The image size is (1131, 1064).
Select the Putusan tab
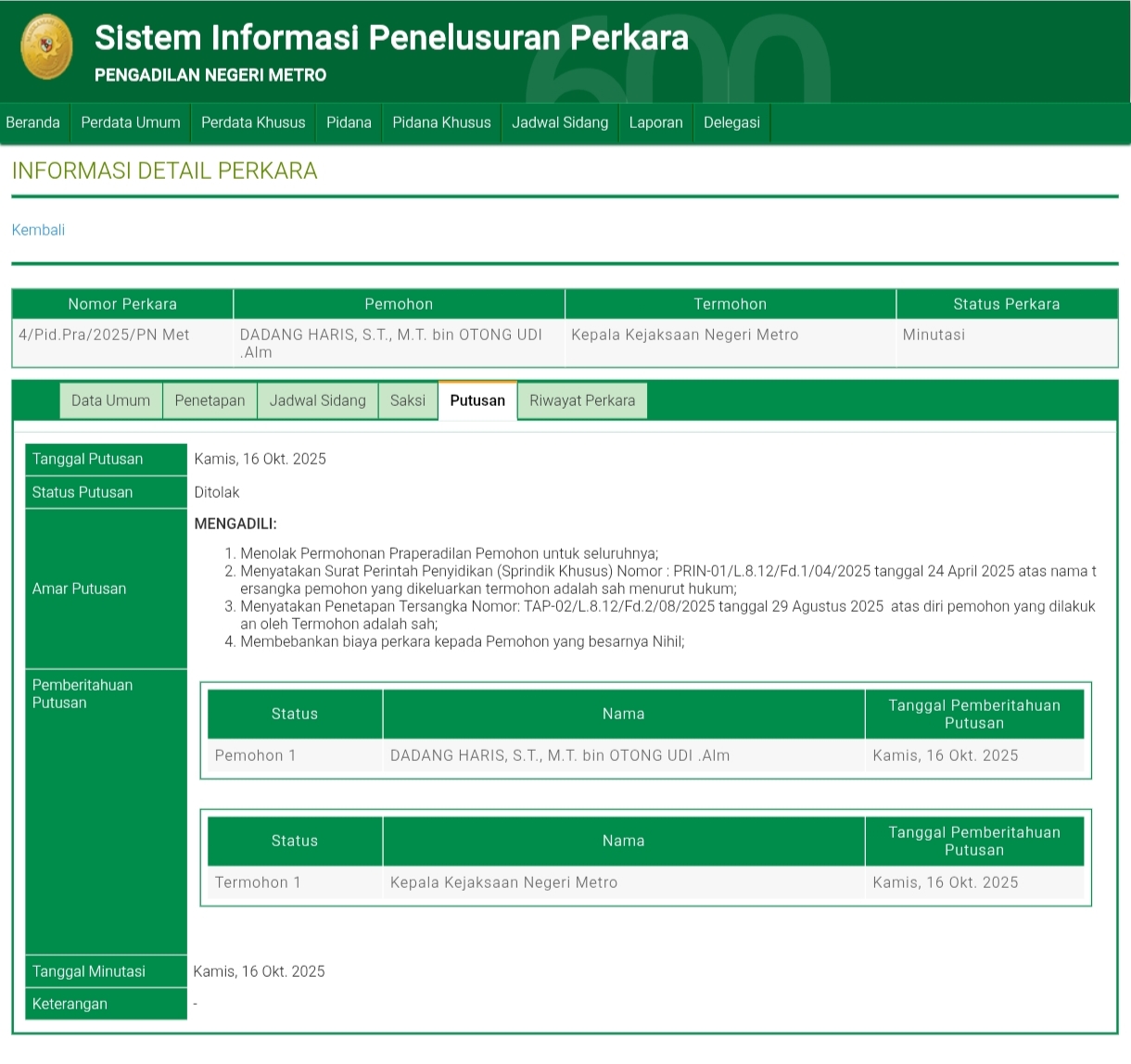[477, 400]
